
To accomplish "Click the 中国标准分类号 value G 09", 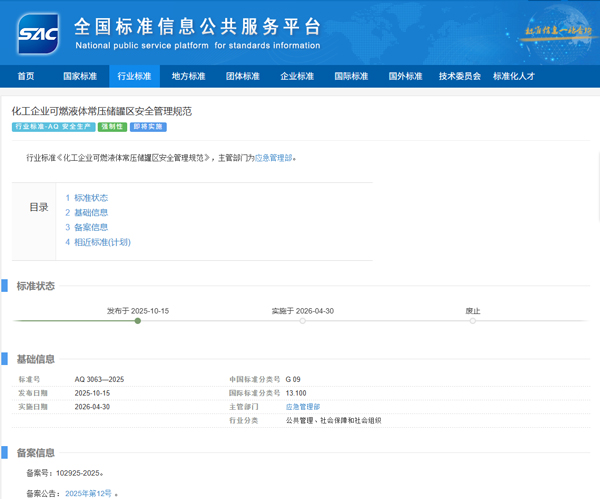I will tap(293, 379).
